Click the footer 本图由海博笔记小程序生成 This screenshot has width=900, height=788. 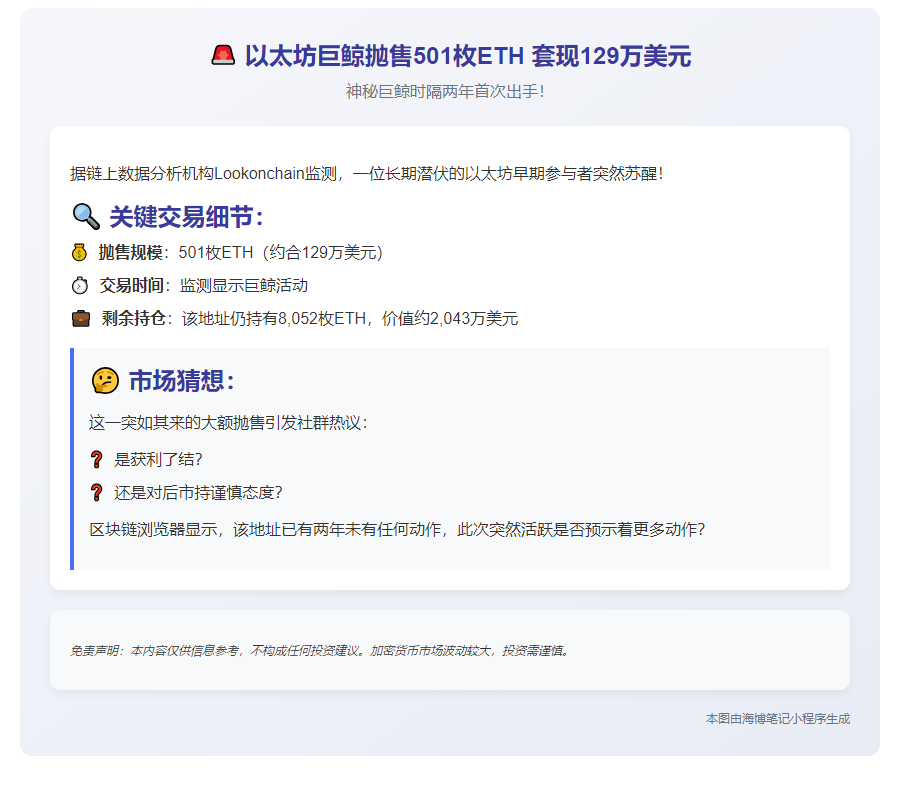point(778,719)
